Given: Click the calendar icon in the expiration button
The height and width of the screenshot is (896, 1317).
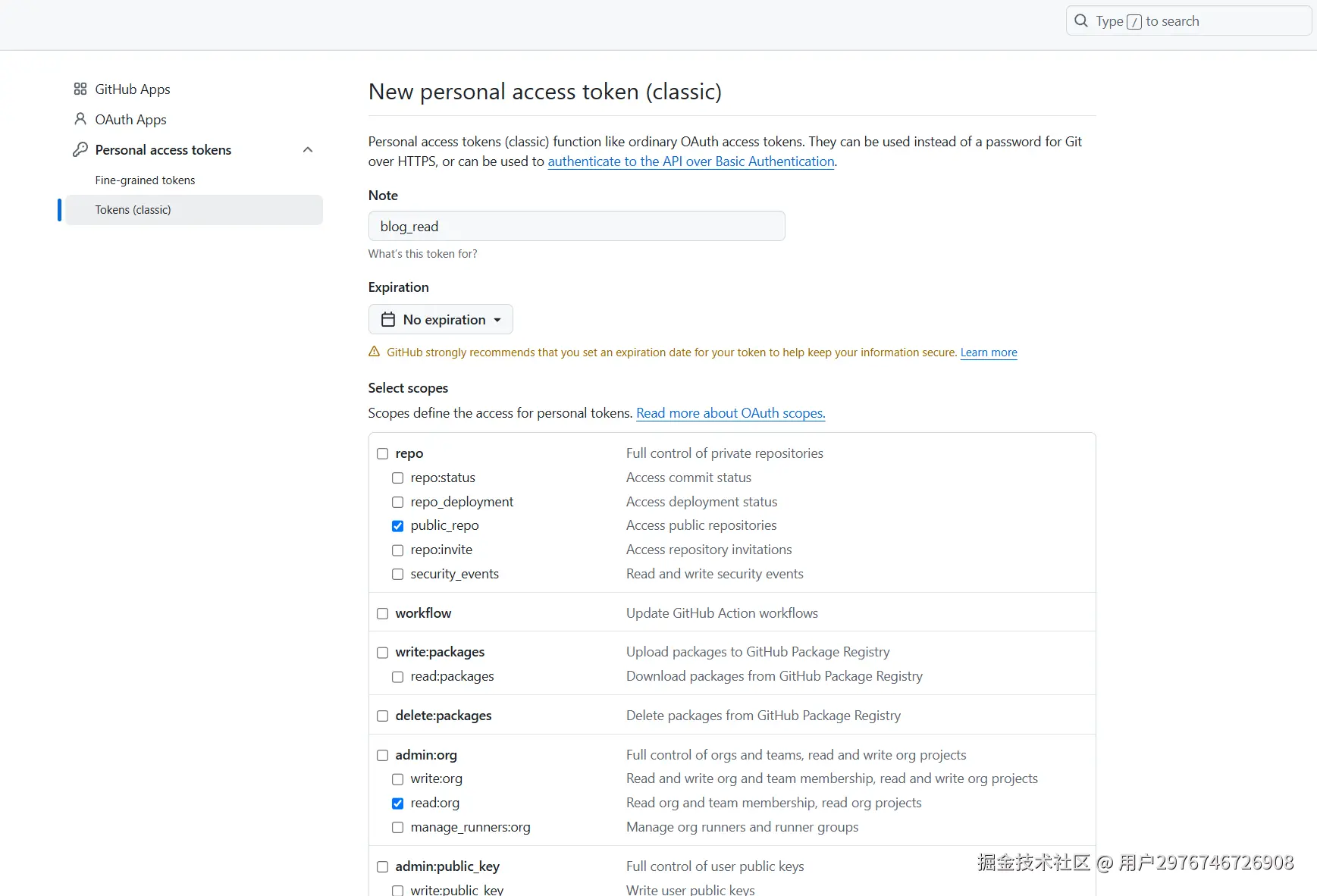Looking at the screenshot, I should click(x=388, y=319).
